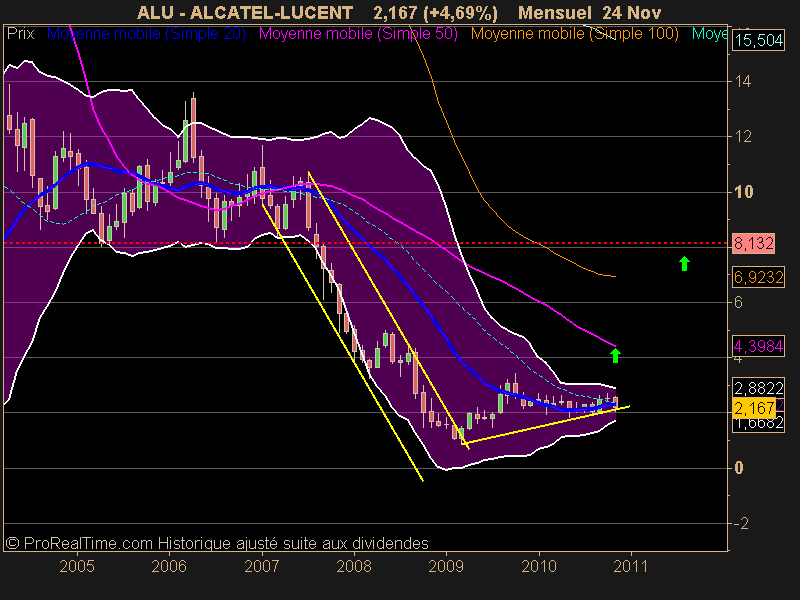Click the 6 price axis label
The height and width of the screenshot is (600, 800).
[x=738, y=302]
